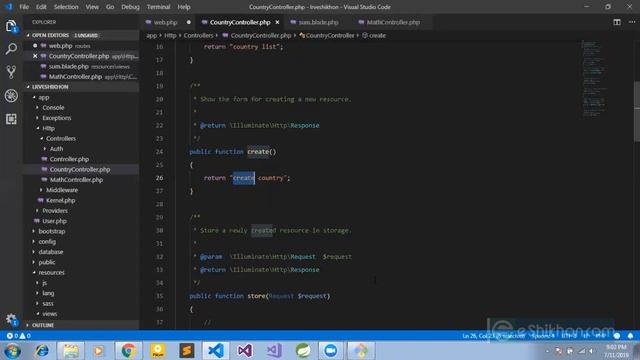640x360 pixels.
Task: Click the code minimap
Action: (x=594, y=80)
